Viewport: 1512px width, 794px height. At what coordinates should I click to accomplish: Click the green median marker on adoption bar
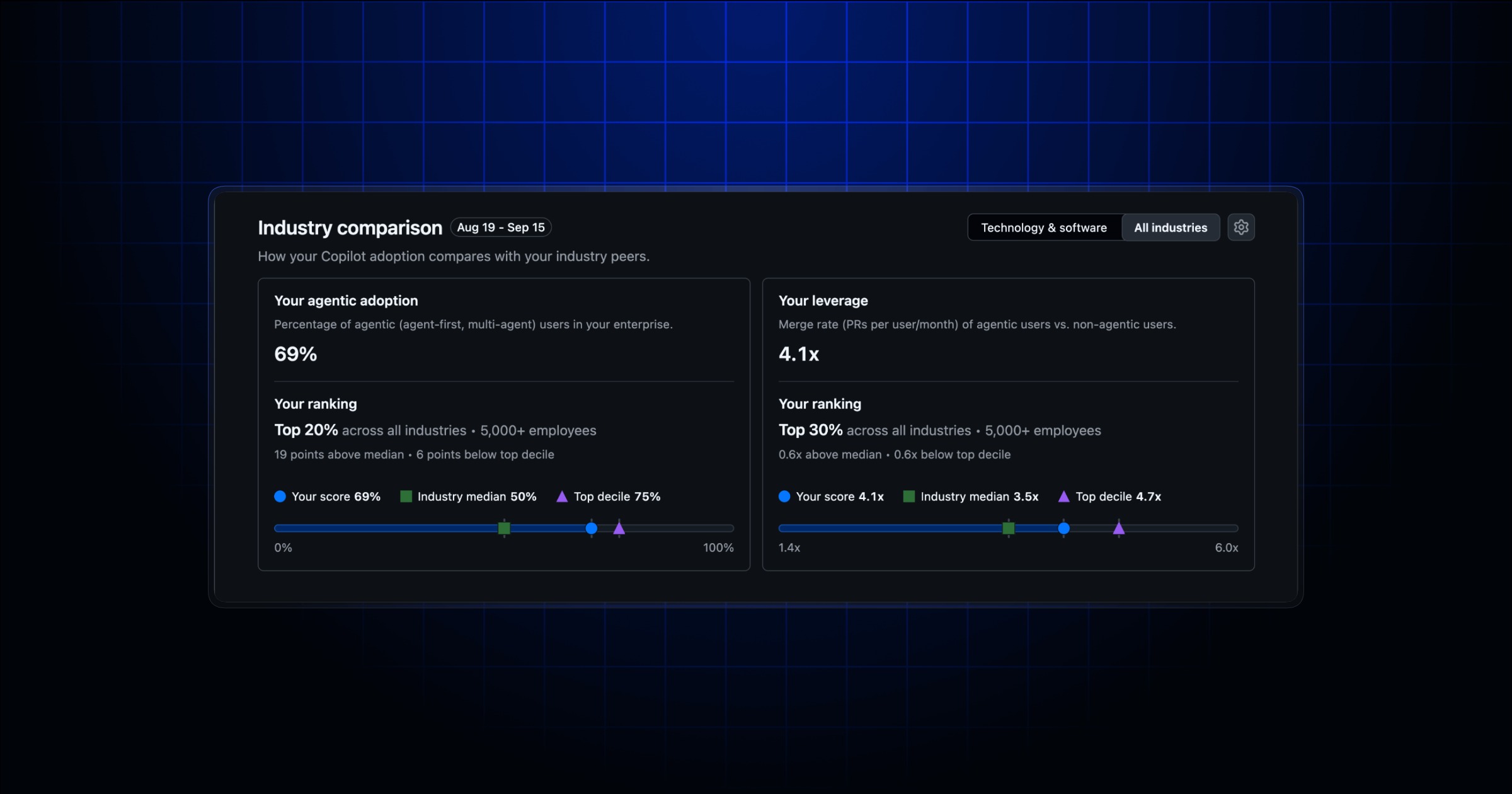click(504, 528)
